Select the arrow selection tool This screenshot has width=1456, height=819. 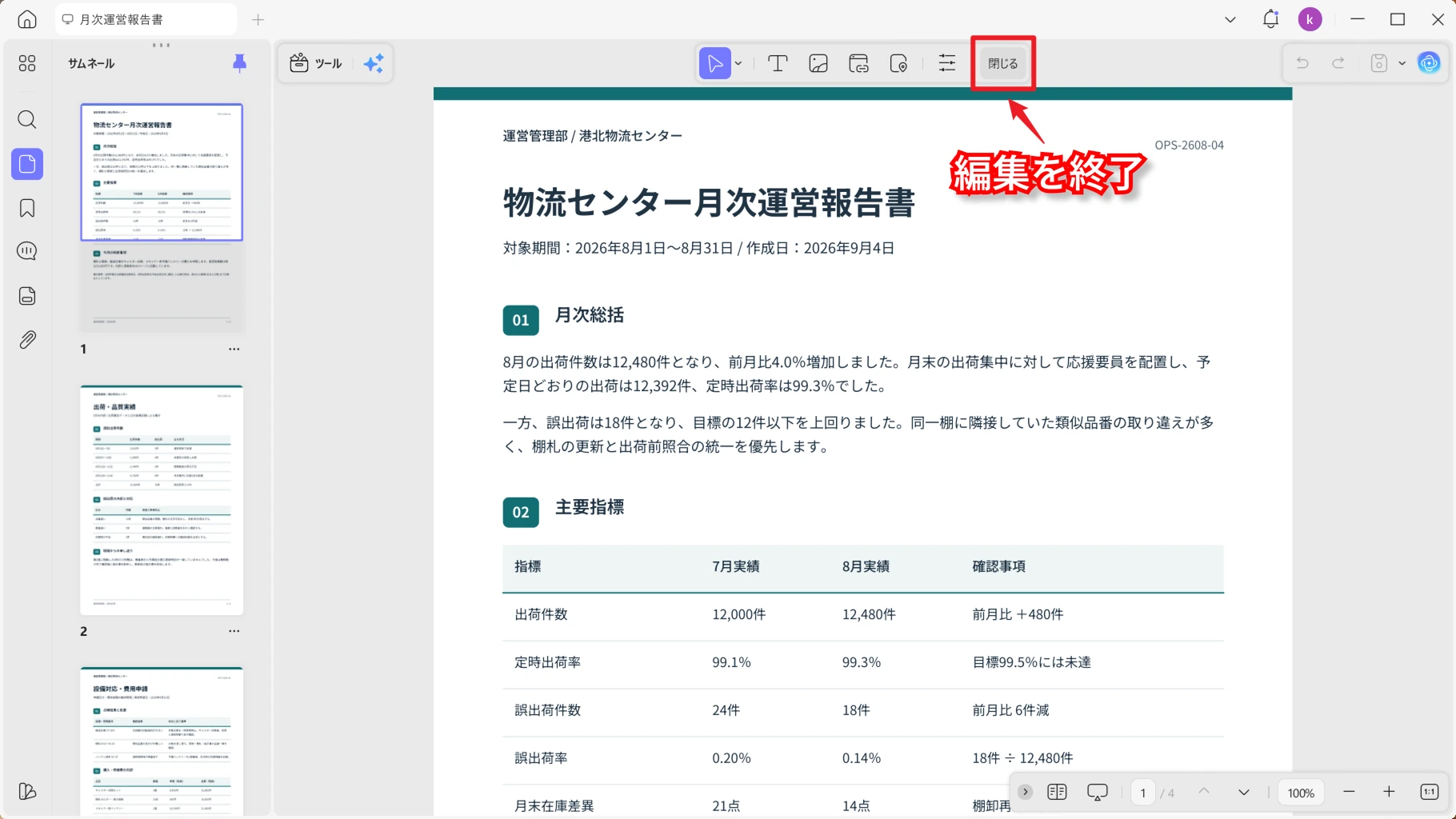pos(715,63)
